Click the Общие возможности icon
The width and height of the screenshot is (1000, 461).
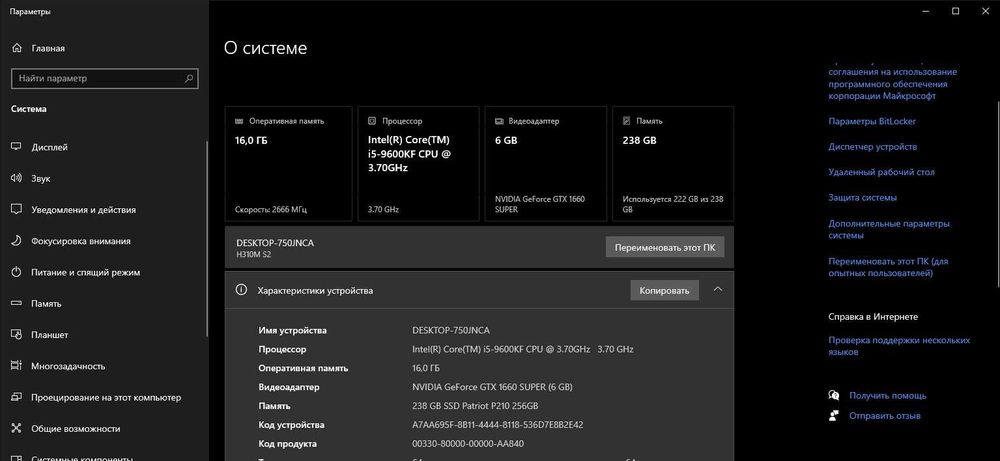[17, 428]
